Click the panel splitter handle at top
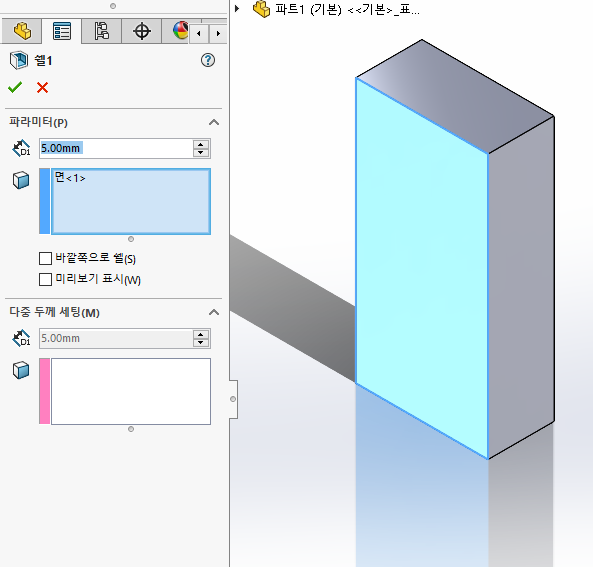The height and width of the screenshot is (567, 593). [113, 6]
